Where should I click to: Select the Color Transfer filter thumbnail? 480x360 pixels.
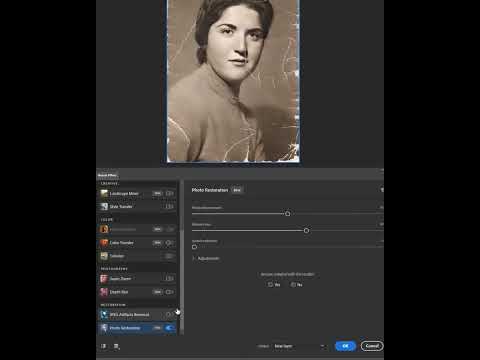[104, 243]
